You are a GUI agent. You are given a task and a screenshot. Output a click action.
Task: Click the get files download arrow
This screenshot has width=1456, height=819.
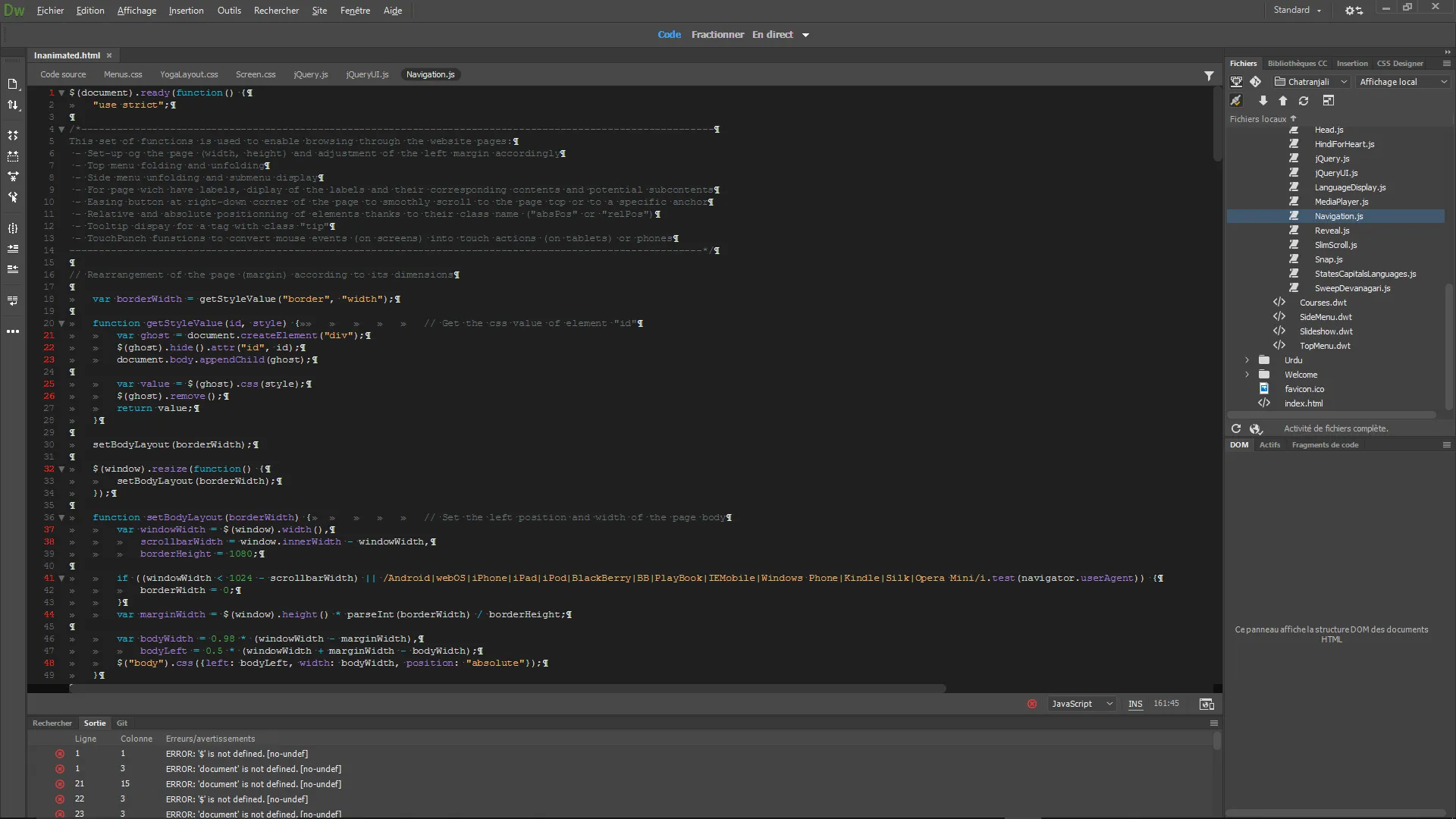(x=1263, y=101)
